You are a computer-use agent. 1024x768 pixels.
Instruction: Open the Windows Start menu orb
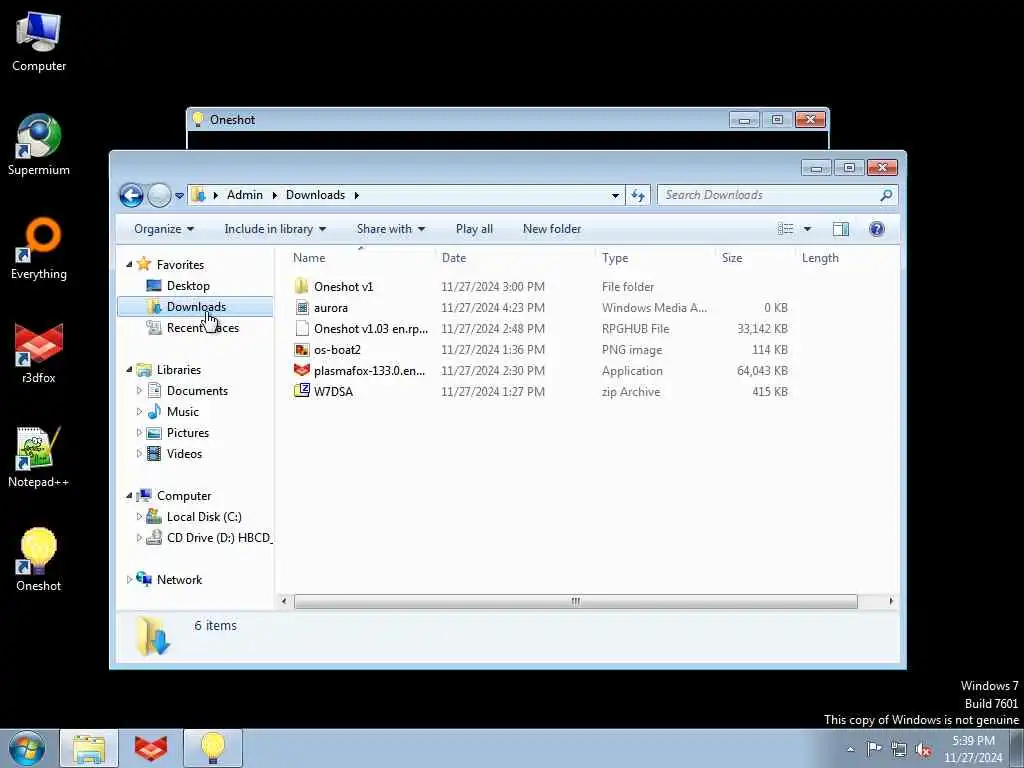(x=27, y=748)
